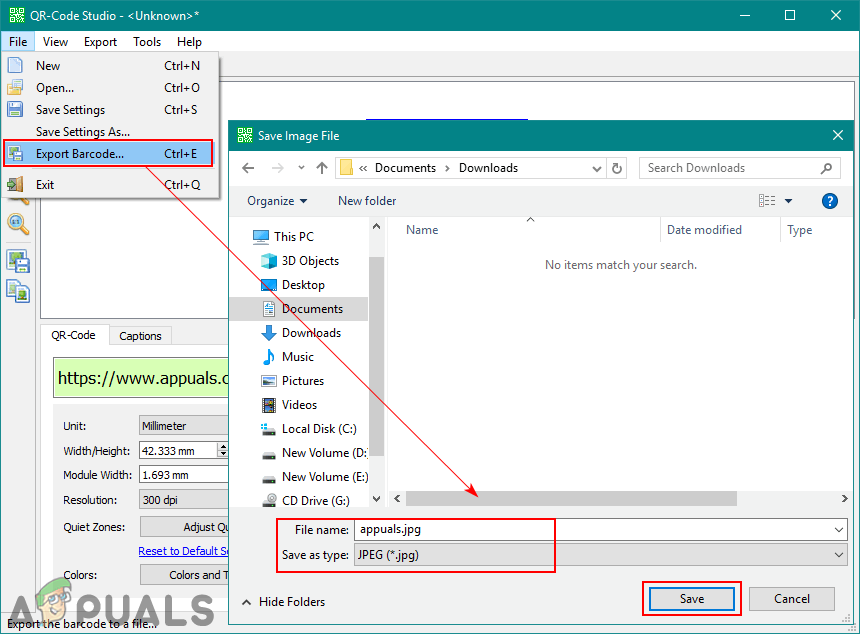Click the Colors and Transparency button
Viewport: 860px width, 634px height.
point(184,575)
